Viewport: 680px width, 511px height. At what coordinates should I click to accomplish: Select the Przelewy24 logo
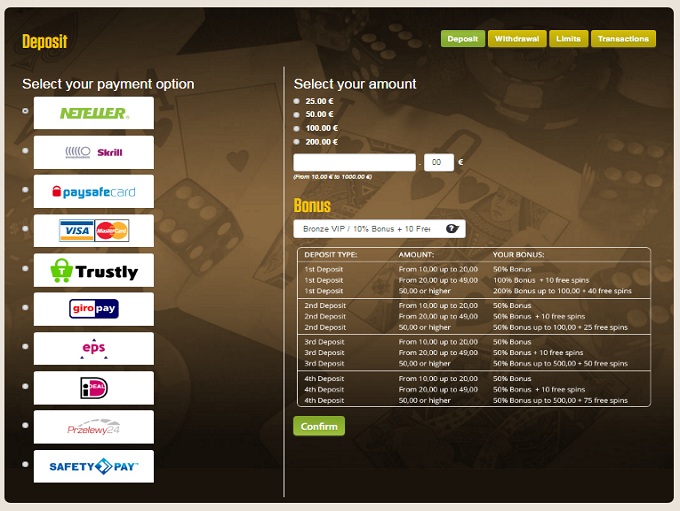click(x=93, y=427)
